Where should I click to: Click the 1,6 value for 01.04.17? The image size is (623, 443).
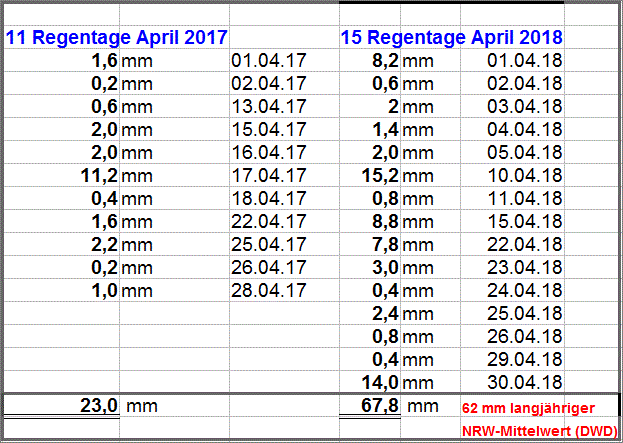104,61
